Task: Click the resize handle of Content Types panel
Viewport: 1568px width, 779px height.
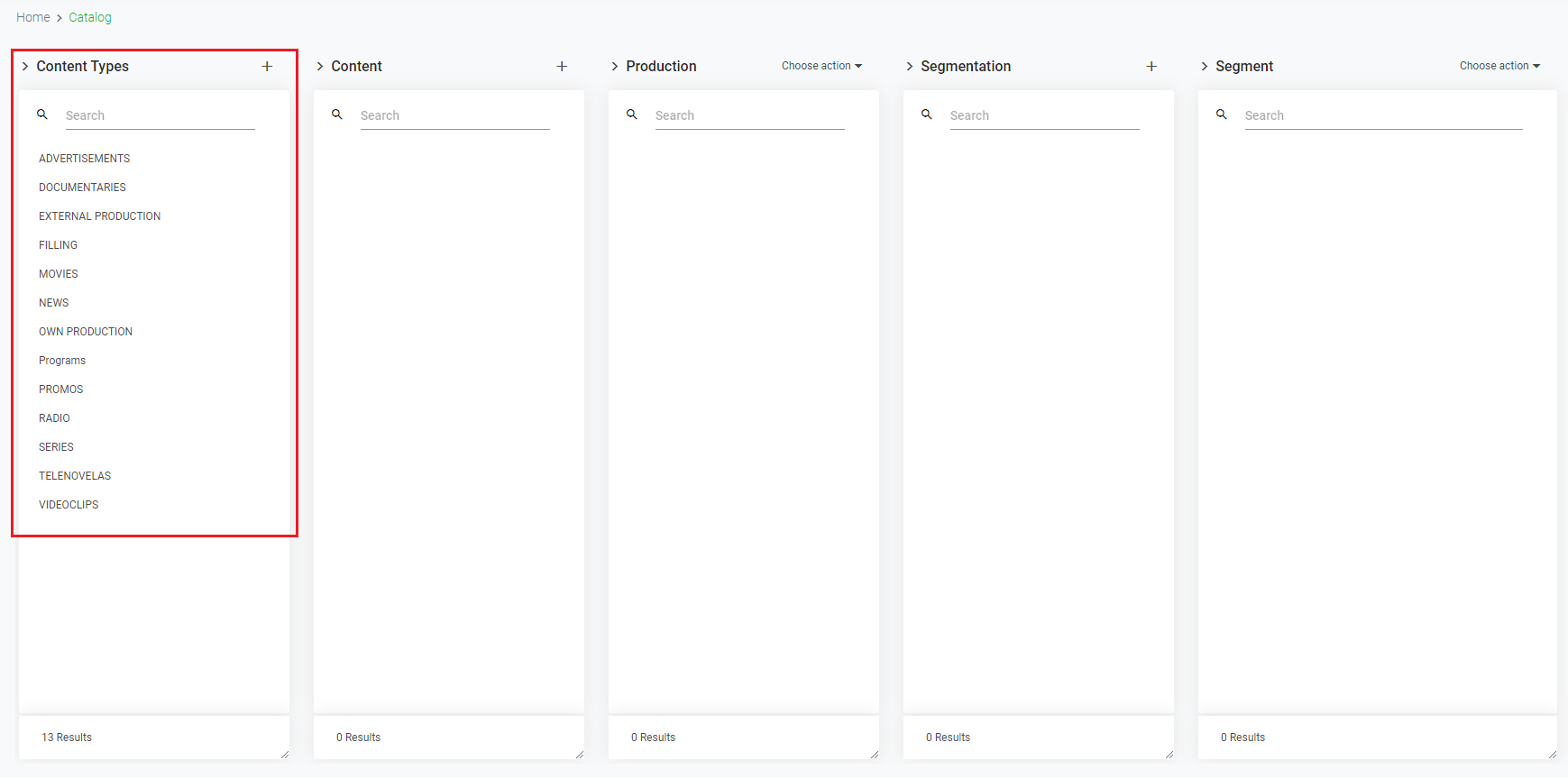Action: [x=284, y=754]
